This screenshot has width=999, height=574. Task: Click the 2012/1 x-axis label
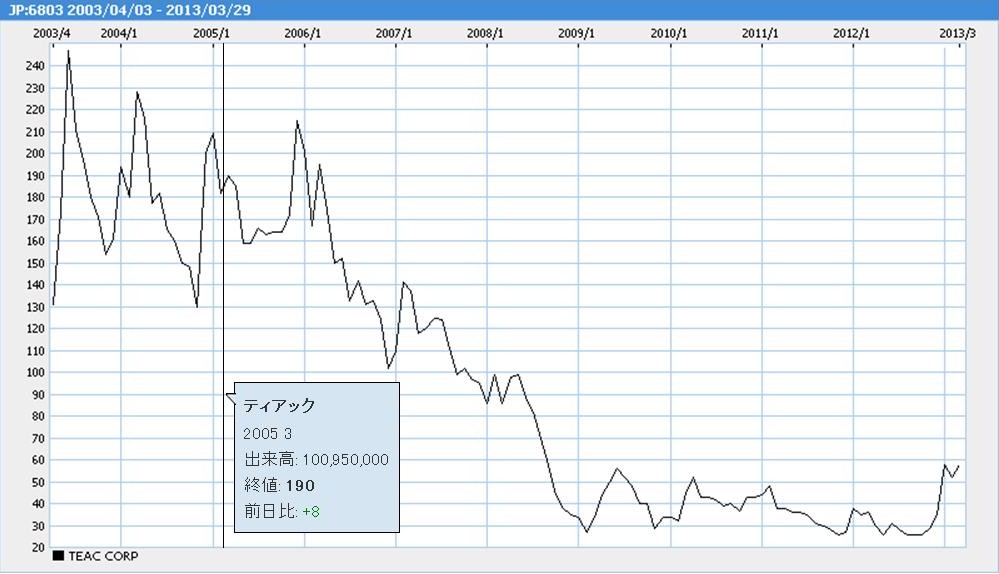851,34
